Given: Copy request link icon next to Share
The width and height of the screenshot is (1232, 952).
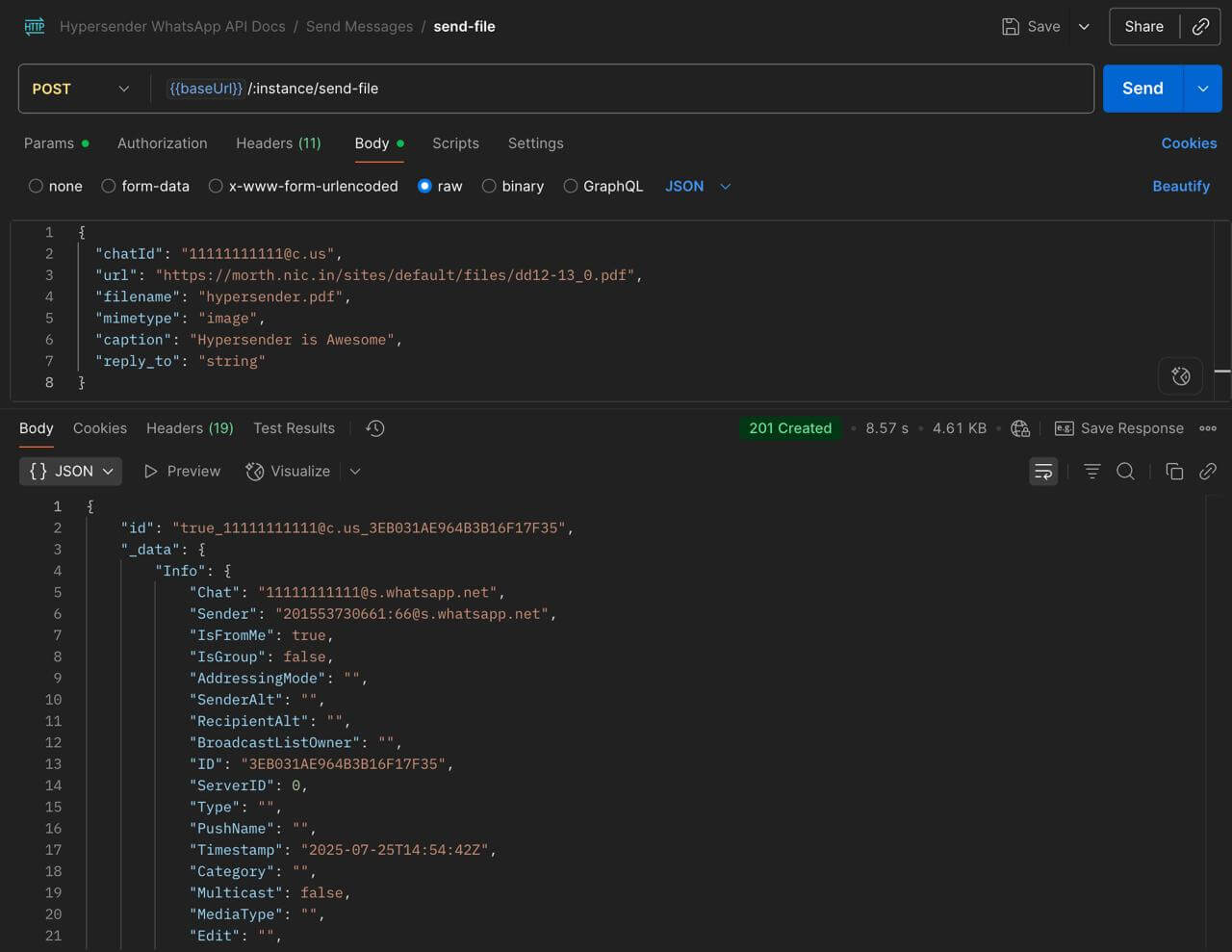Looking at the screenshot, I should [x=1200, y=27].
